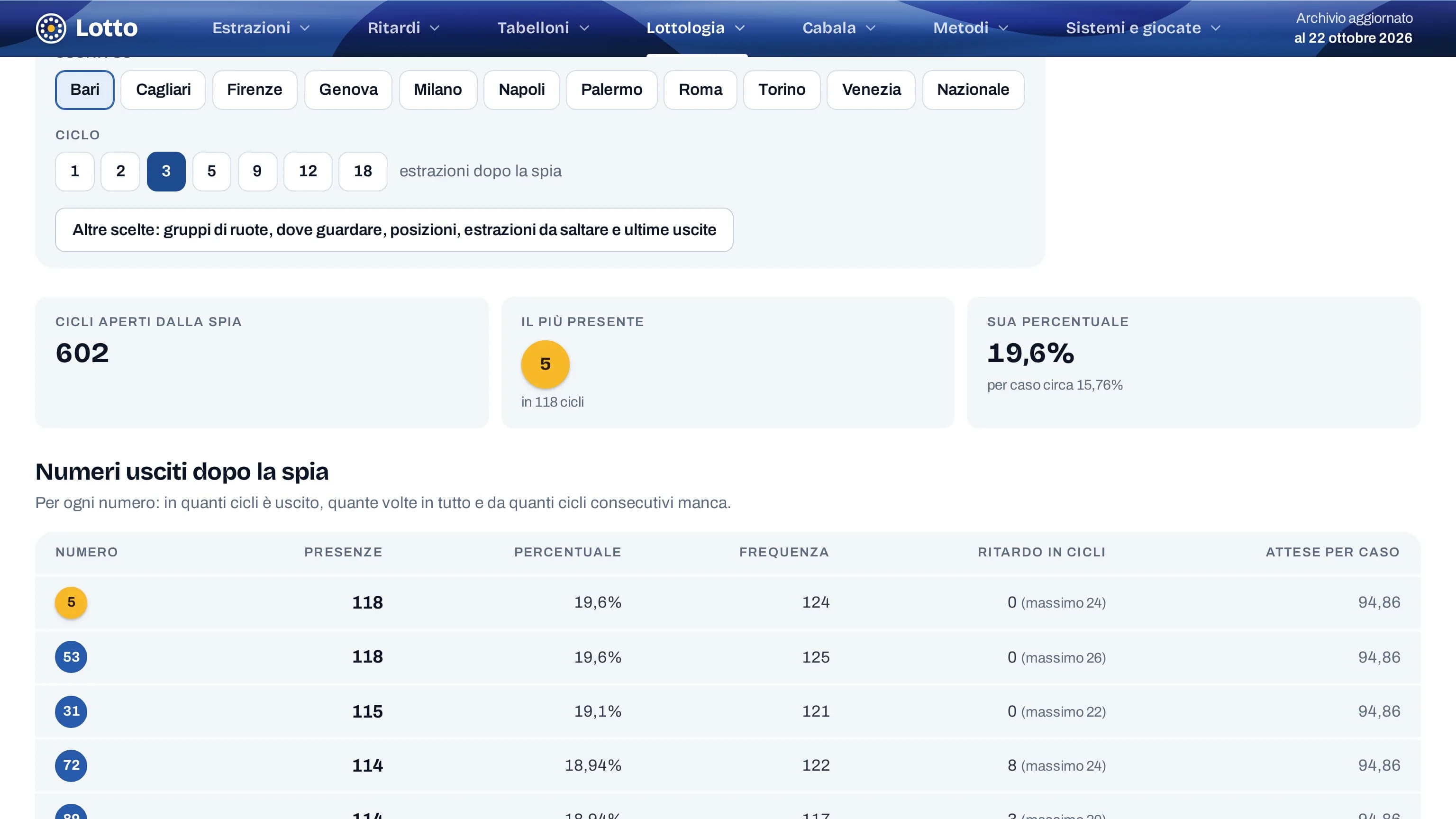The height and width of the screenshot is (819, 1456).
Task: Expand the Cabala menu chevron
Action: 871,28
